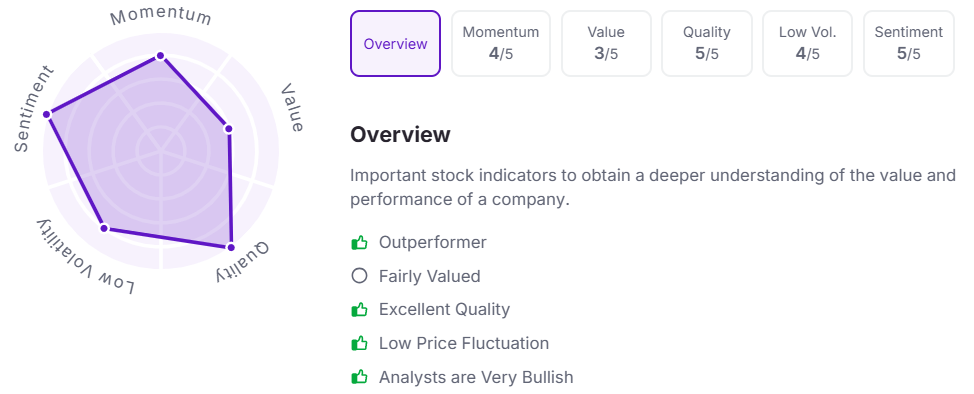Open the Momentum 4/5 tab
This screenshot has width=974, height=394.
pyautogui.click(x=501, y=44)
